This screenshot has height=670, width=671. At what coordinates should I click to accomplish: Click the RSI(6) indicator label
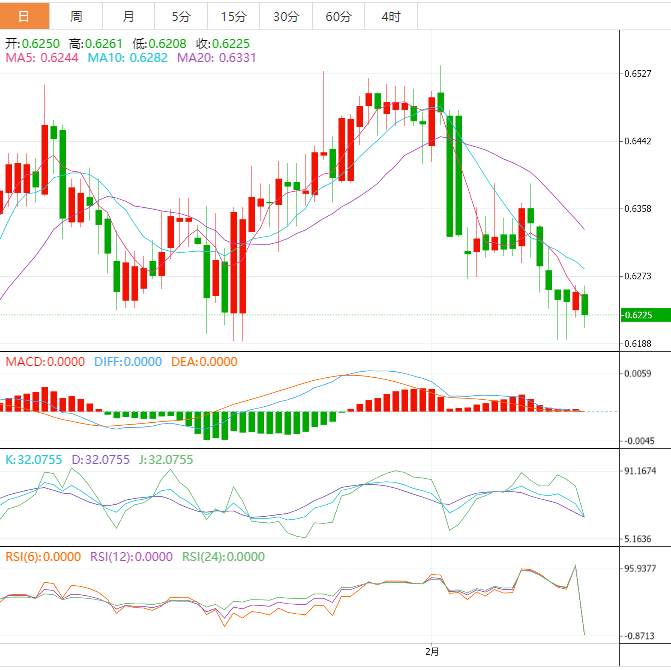point(42,557)
